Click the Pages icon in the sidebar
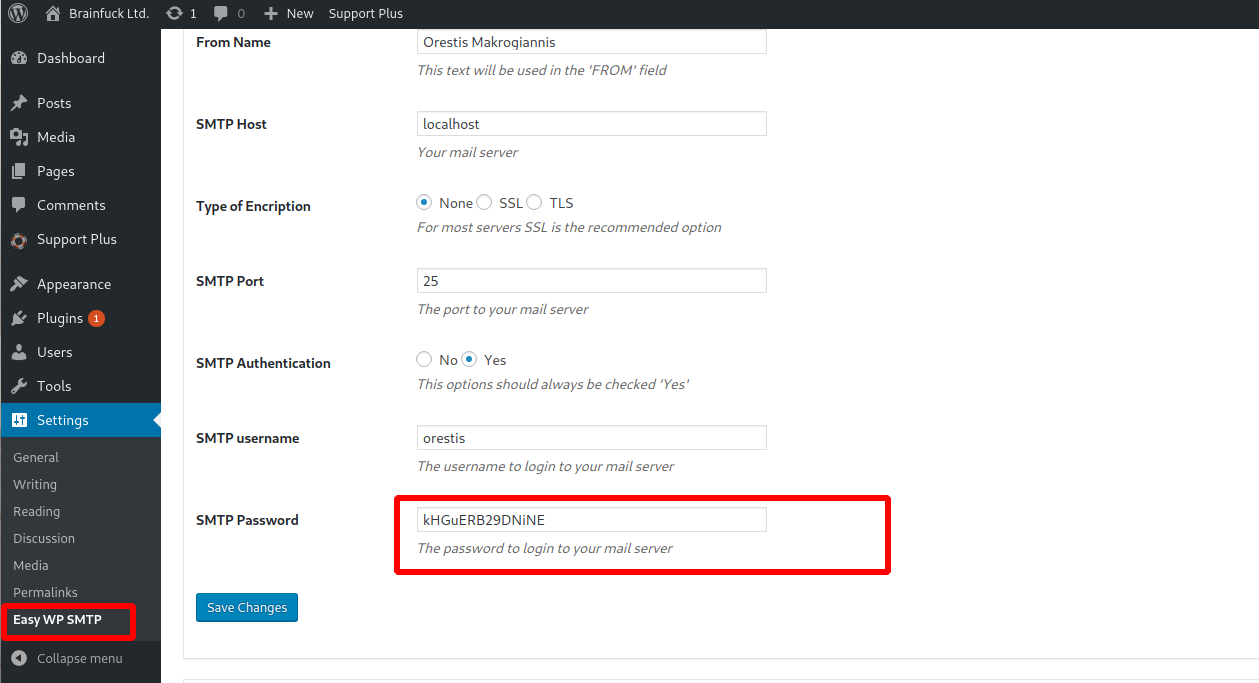This screenshot has width=1259, height=683. 19,171
